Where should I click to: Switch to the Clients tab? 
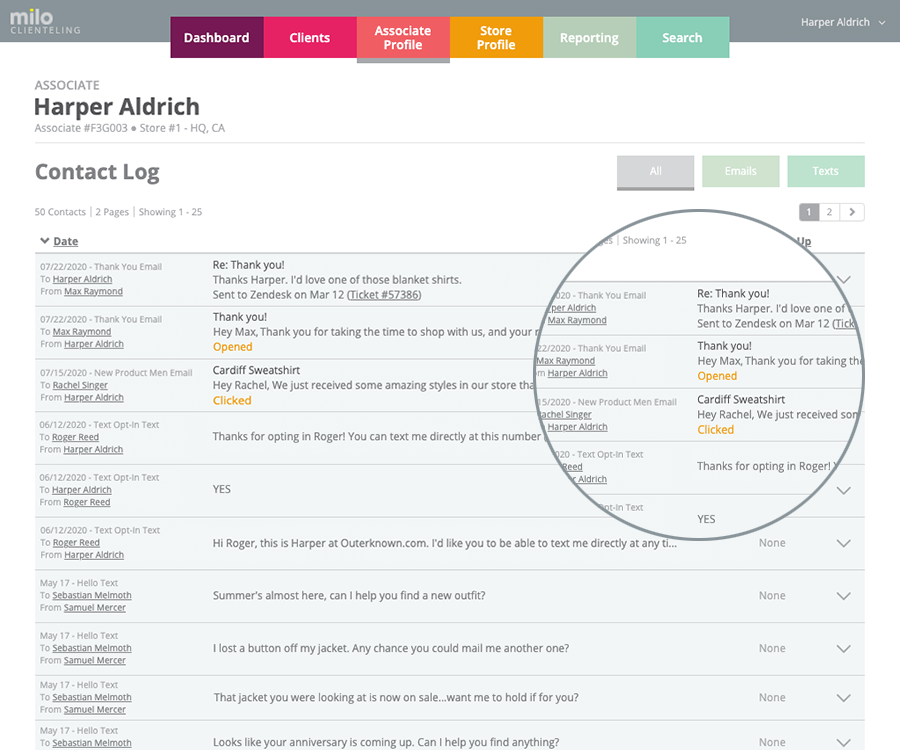pyautogui.click(x=310, y=37)
